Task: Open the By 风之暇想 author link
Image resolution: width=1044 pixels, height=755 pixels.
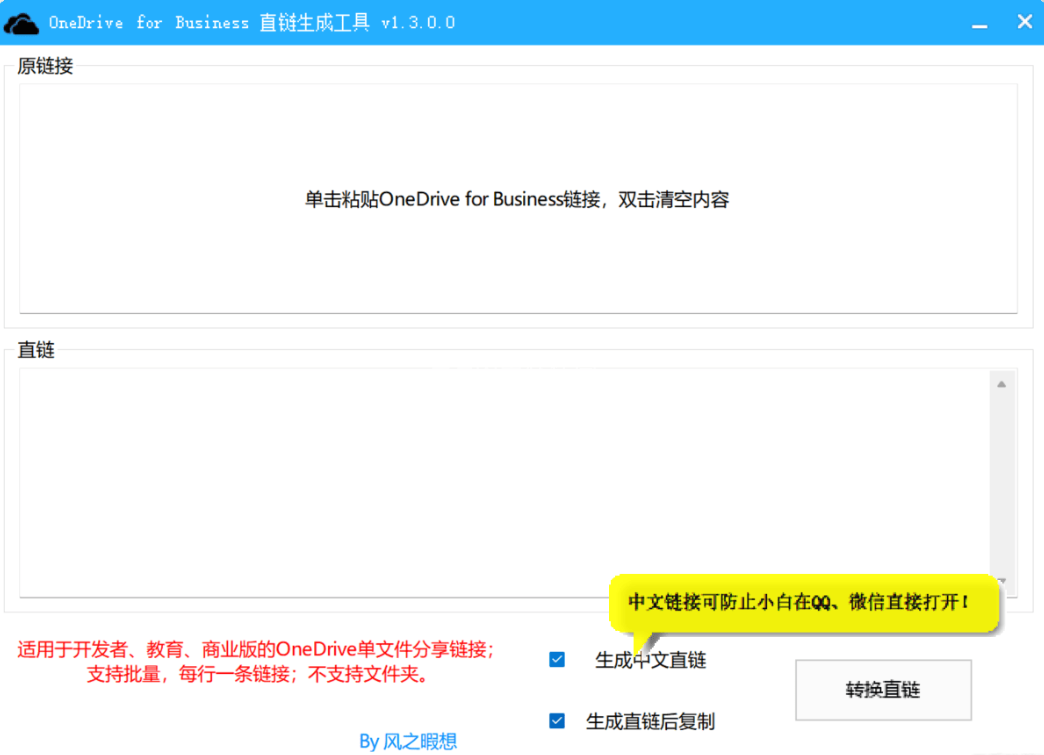Action: [x=408, y=741]
